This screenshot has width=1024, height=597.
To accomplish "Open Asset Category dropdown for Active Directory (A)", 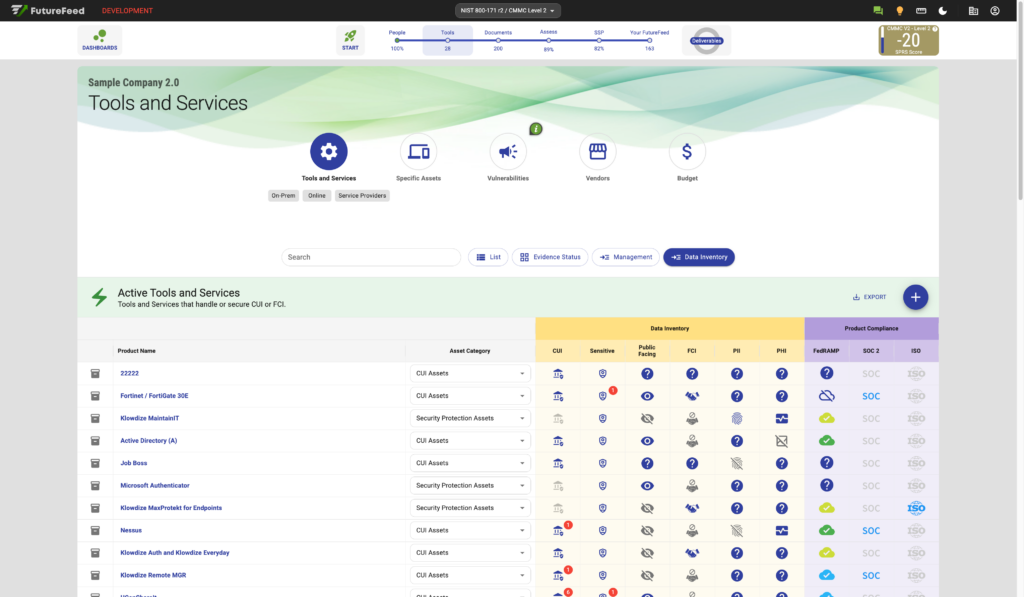I will click(x=470, y=440).
